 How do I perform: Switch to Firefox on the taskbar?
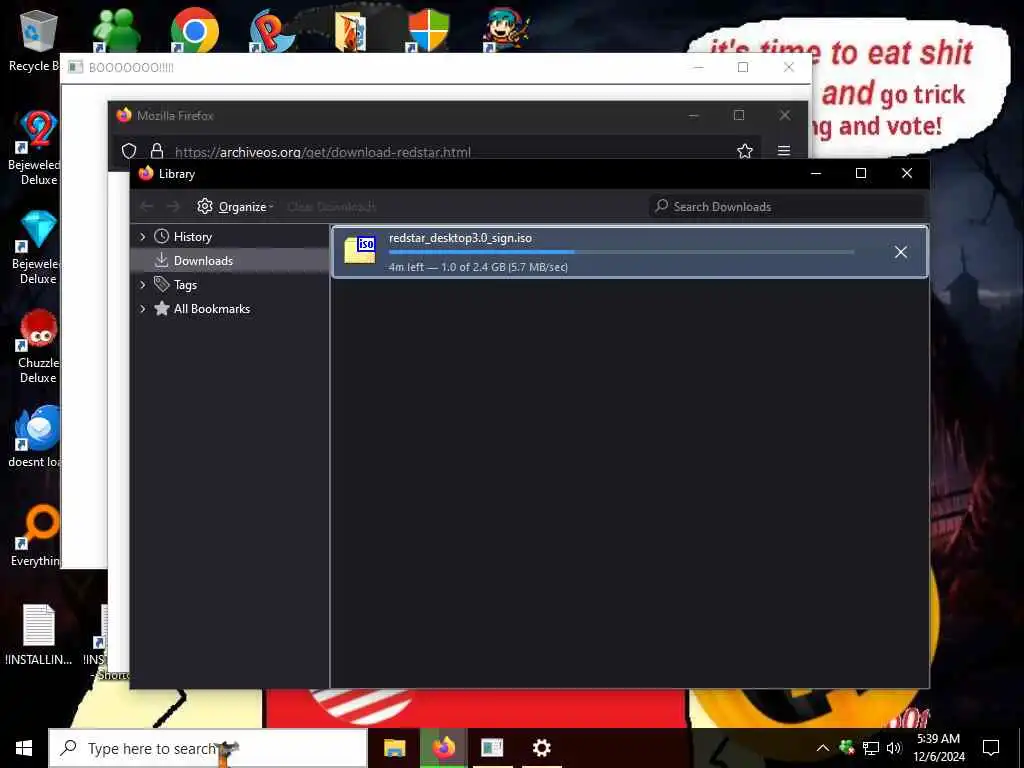click(443, 748)
